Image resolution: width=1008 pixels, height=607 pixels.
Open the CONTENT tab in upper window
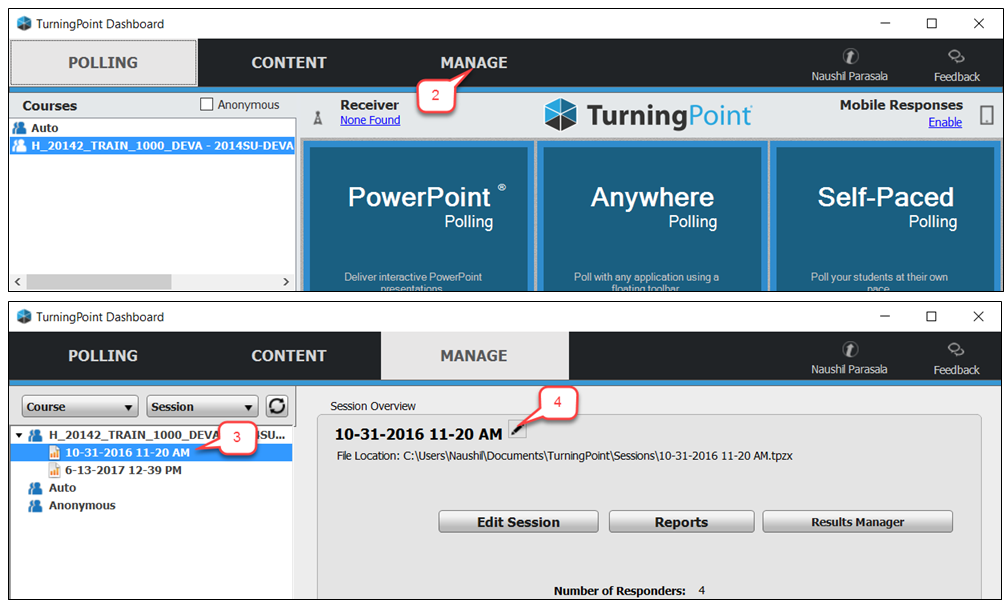289,62
